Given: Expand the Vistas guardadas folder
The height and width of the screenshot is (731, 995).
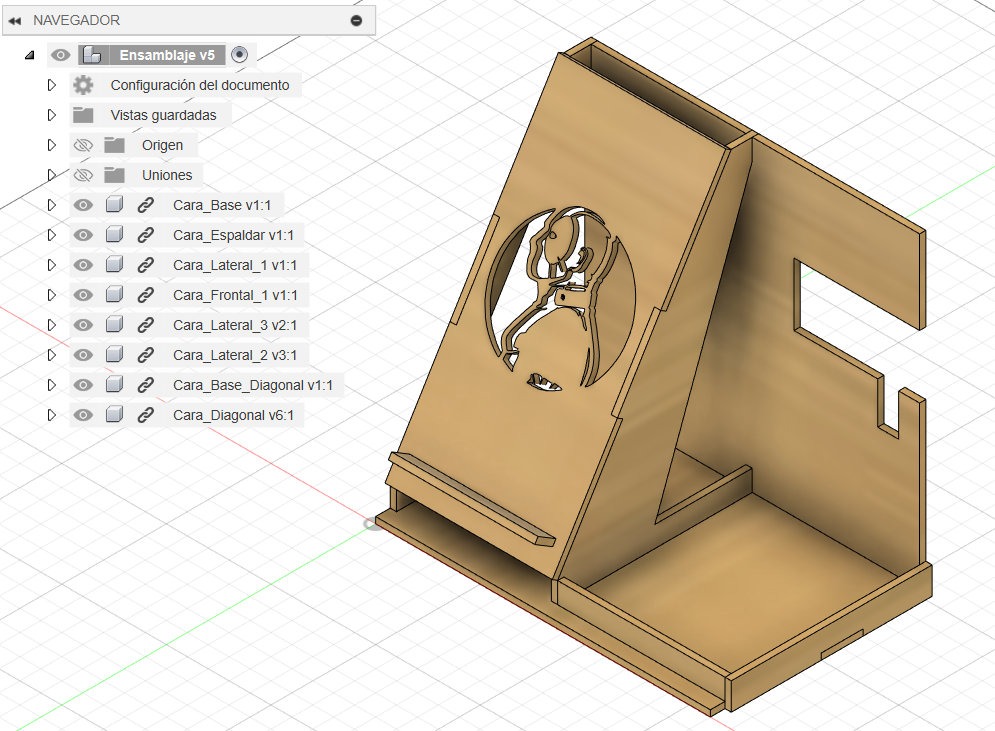Looking at the screenshot, I should tap(52, 115).
